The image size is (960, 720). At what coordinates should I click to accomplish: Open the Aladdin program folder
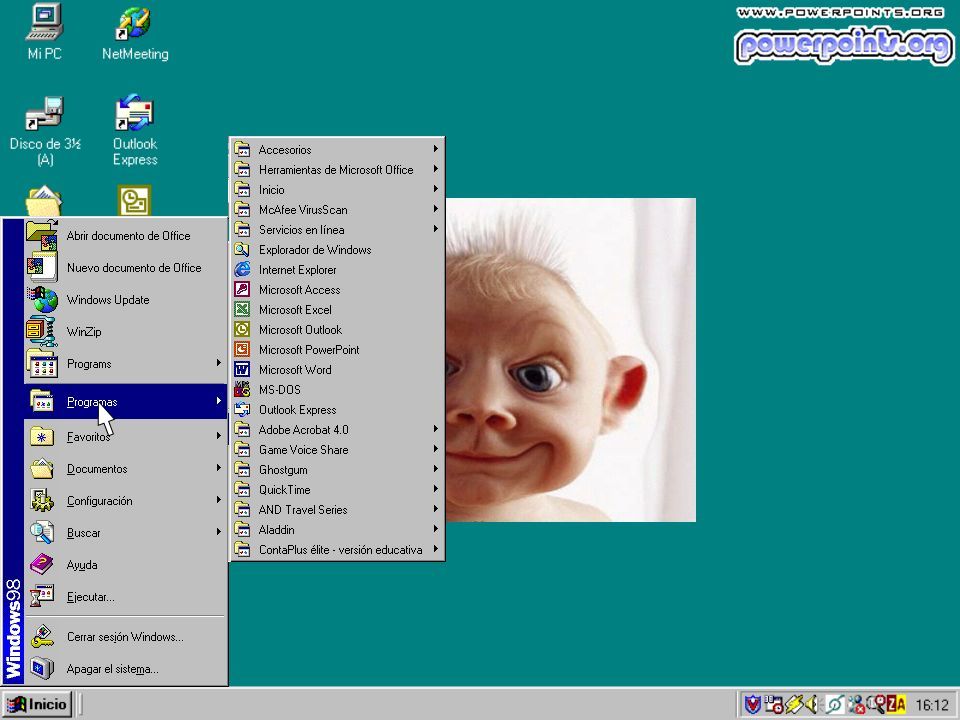[337, 530]
